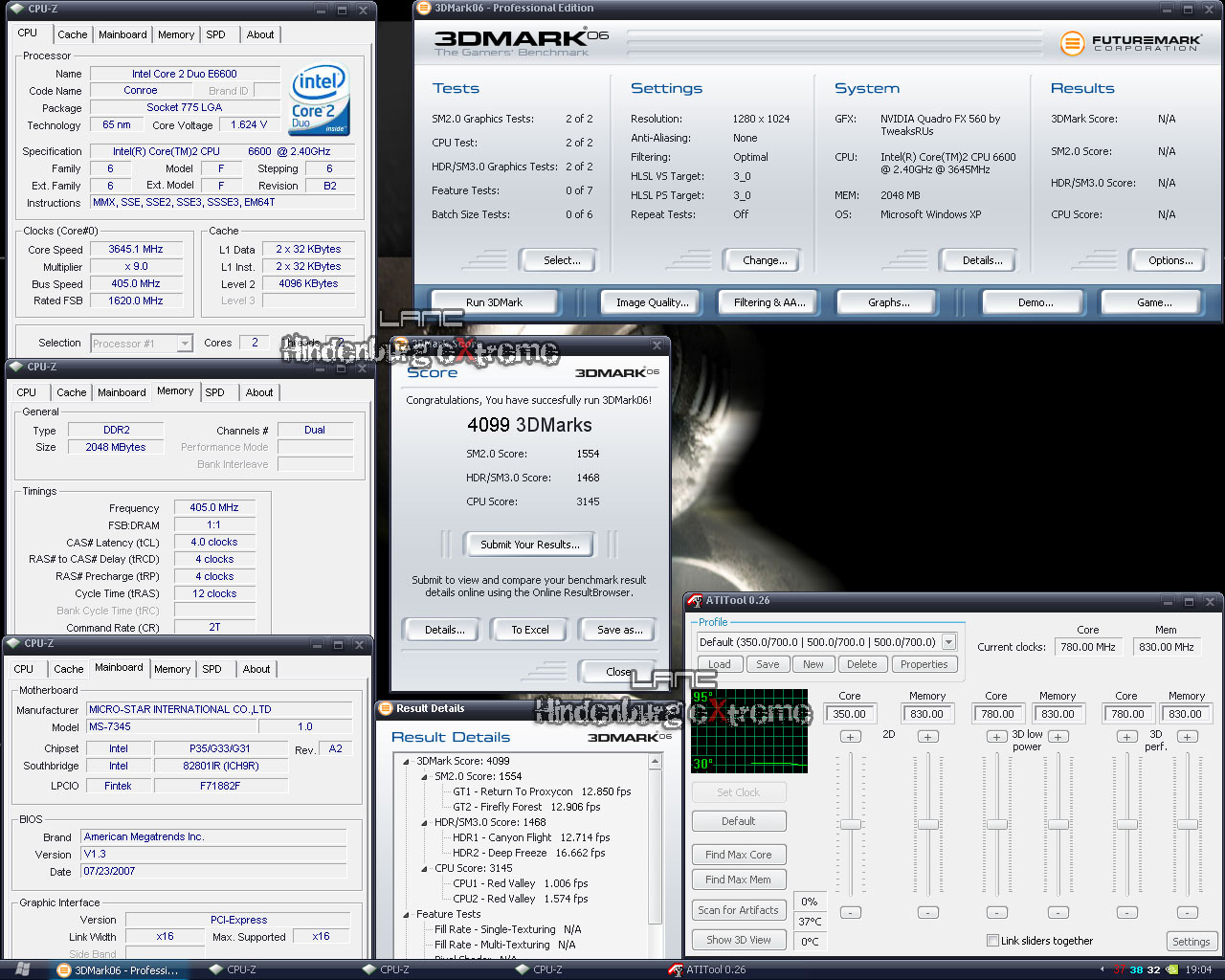Click the minus below the 3D perf. Memory slider
Image resolution: width=1225 pixels, height=980 pixels.
pos(1187,912)
